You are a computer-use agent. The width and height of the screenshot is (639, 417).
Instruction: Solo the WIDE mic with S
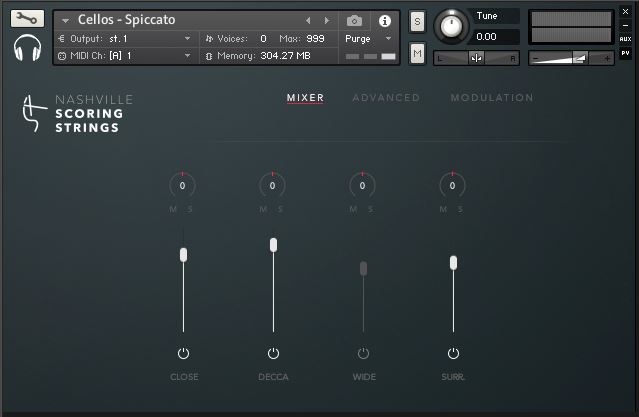[x=370, y=210]
